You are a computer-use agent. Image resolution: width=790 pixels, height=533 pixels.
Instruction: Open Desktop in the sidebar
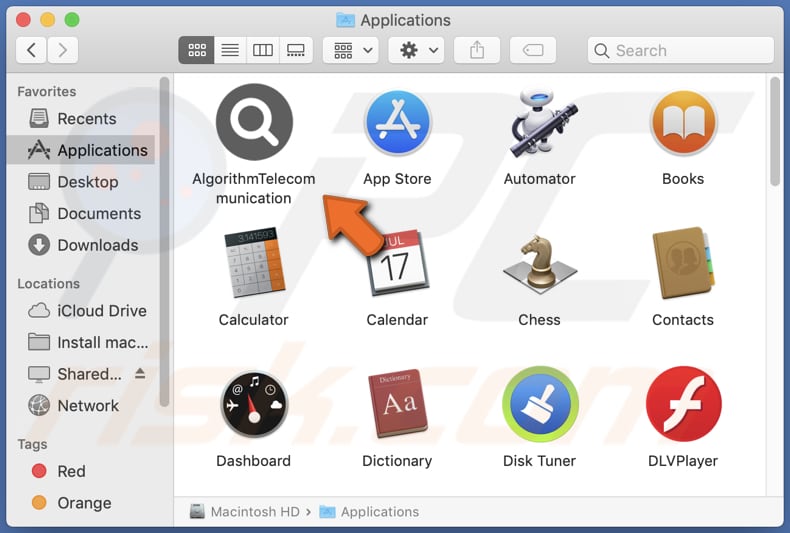[81, 182]
